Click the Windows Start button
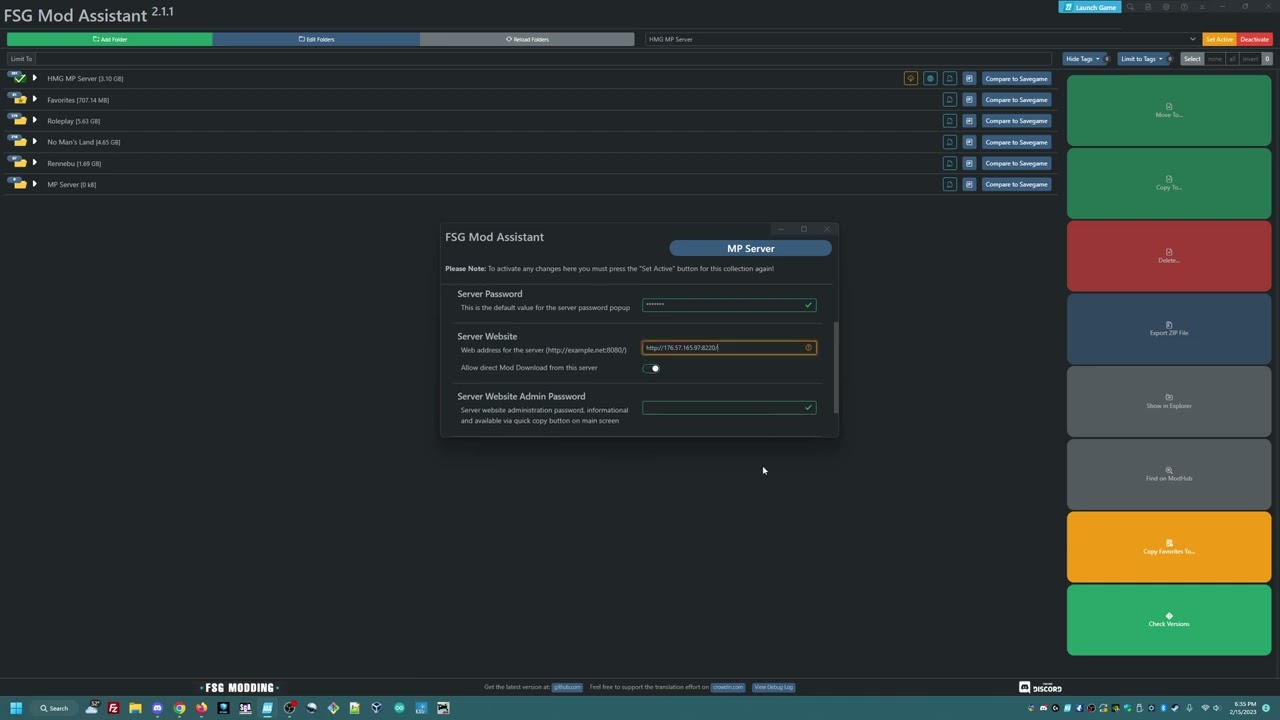This screenshot has height=720, width=1280. coord(16,708)
